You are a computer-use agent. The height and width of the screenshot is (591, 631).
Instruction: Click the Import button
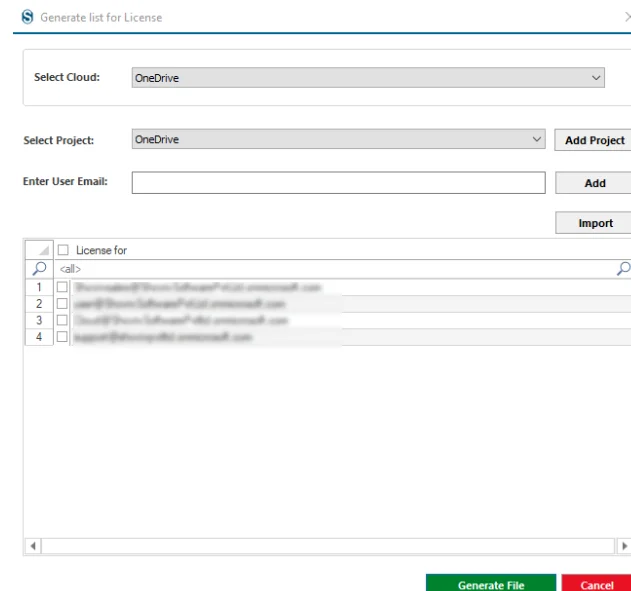click(x=594, y=223)
